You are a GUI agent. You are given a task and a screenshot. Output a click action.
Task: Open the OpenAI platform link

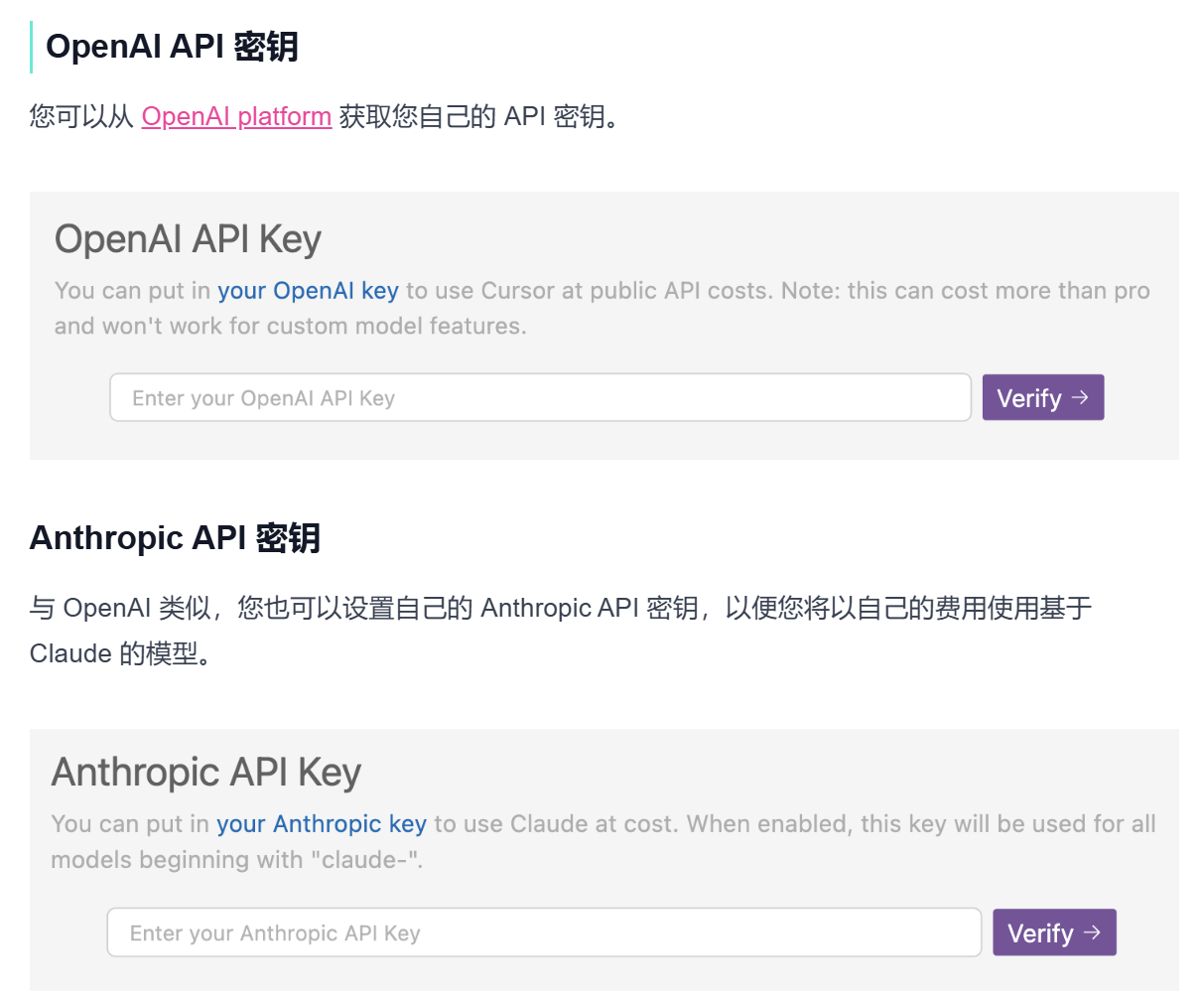pos(236,116)
